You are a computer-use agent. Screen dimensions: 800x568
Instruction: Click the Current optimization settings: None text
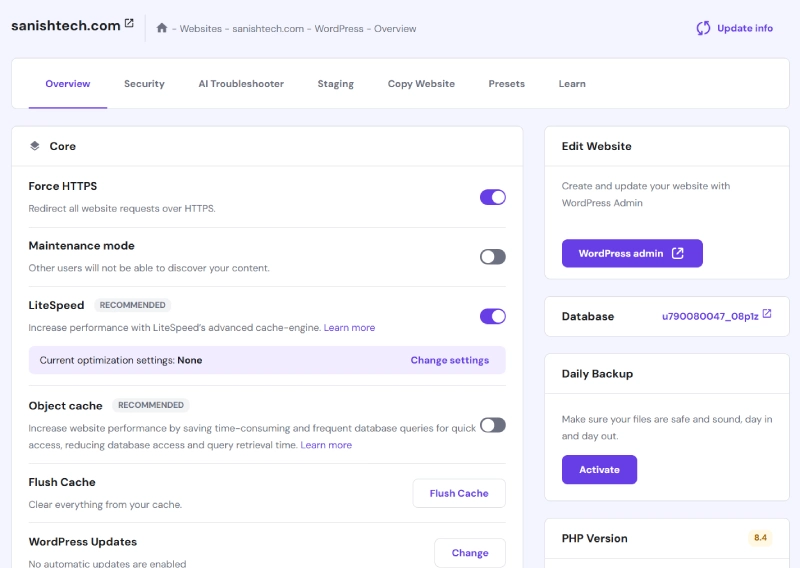pos(121,360)
